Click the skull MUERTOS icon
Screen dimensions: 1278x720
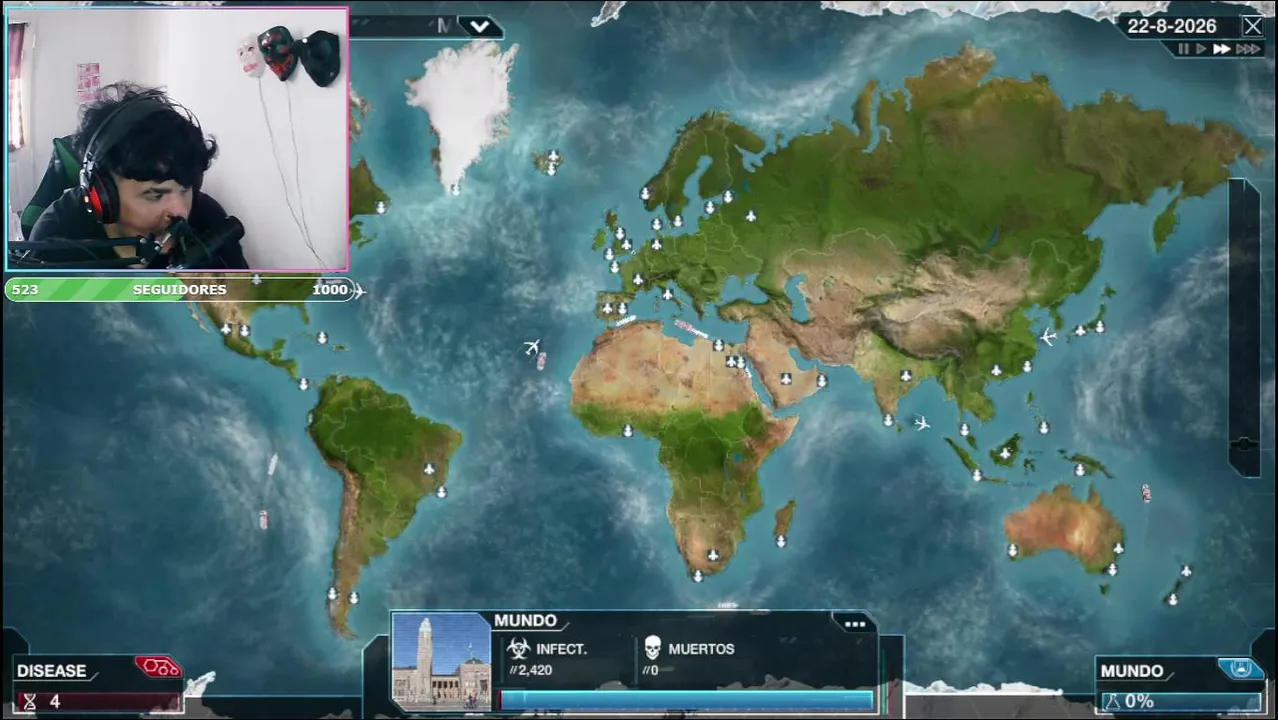(x=653, y=648)
